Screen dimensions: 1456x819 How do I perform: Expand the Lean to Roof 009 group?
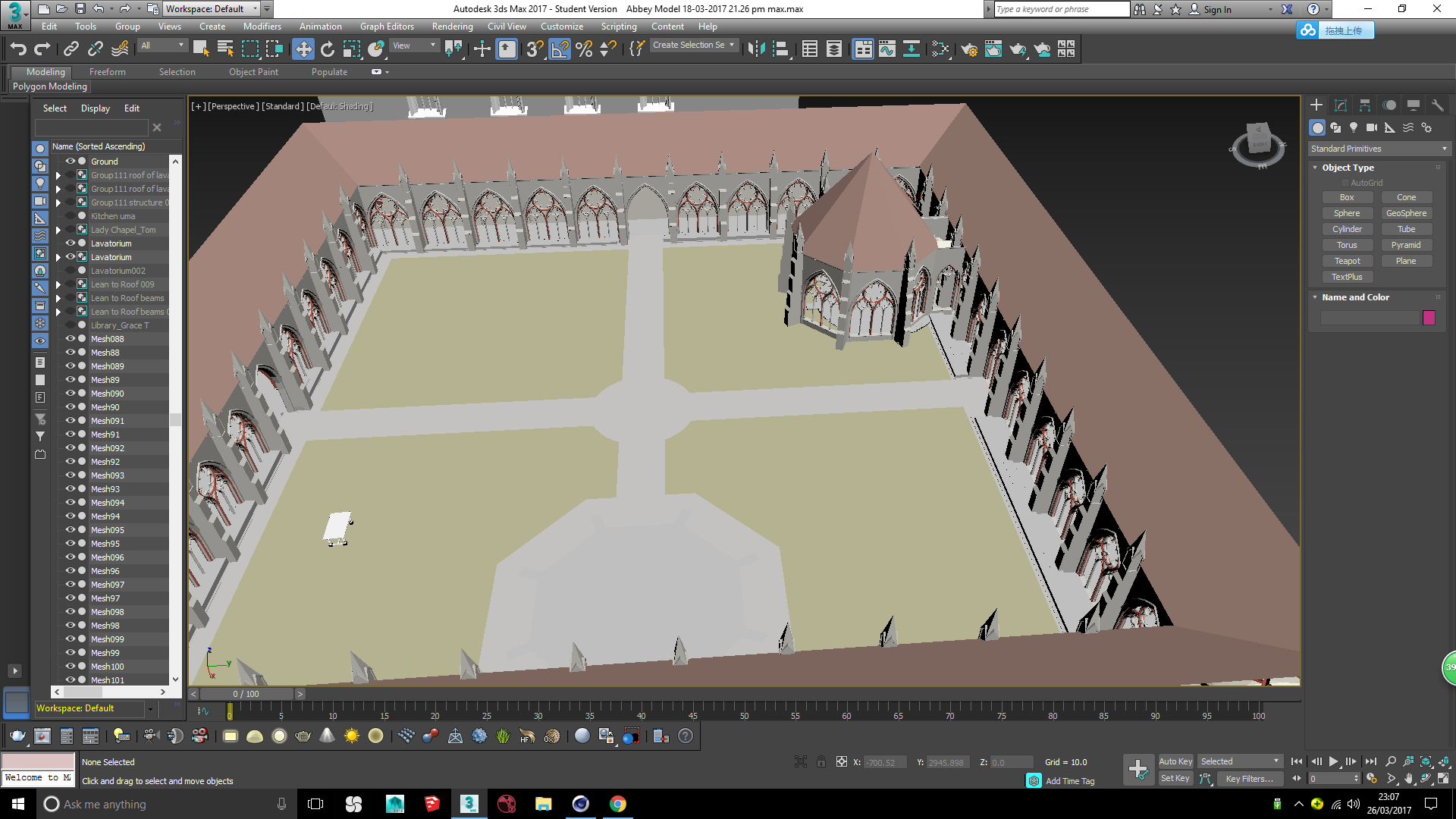tap(58, 284)
